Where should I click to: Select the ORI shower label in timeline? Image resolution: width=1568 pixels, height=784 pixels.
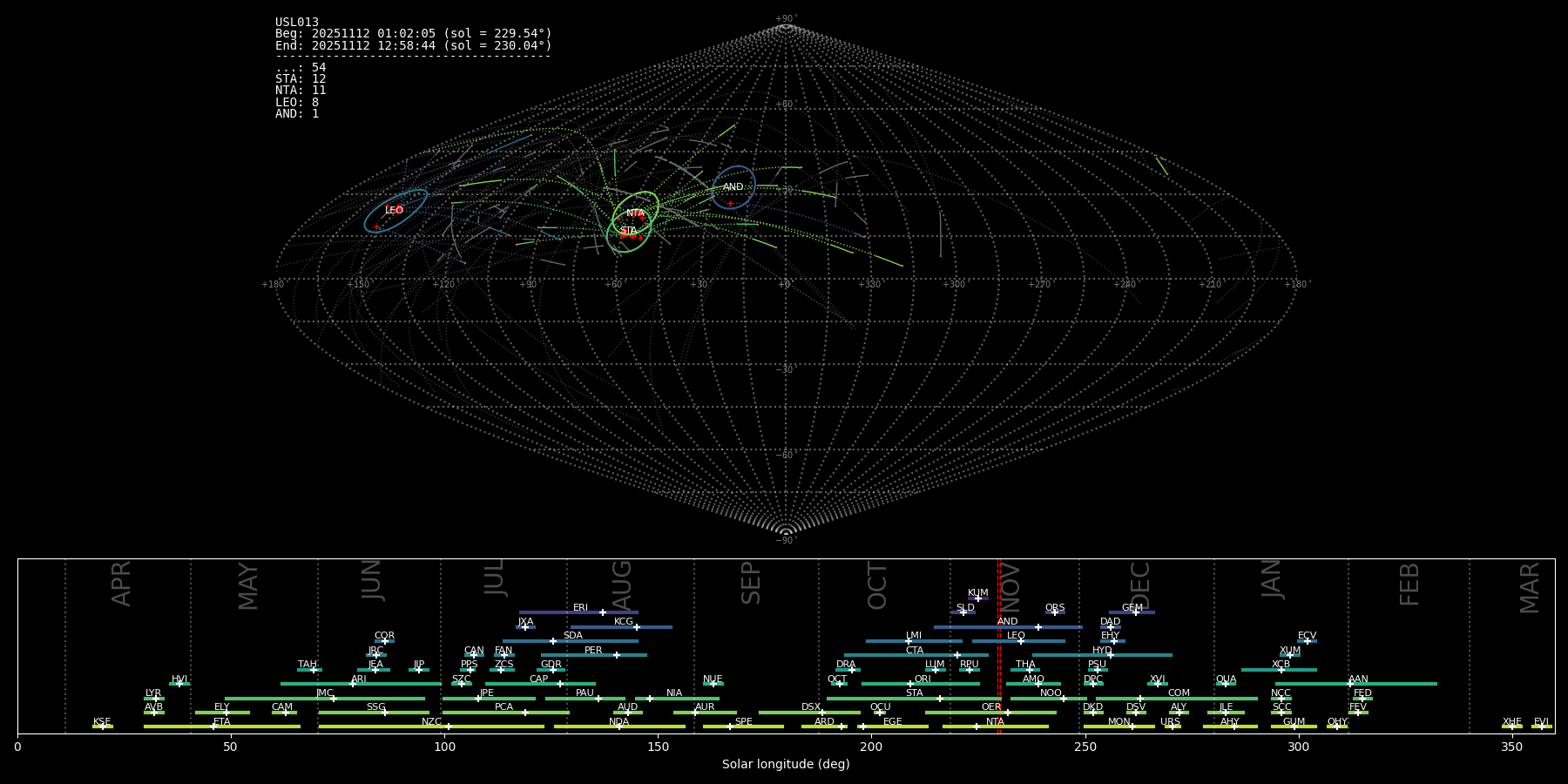(x=923, y=679)
